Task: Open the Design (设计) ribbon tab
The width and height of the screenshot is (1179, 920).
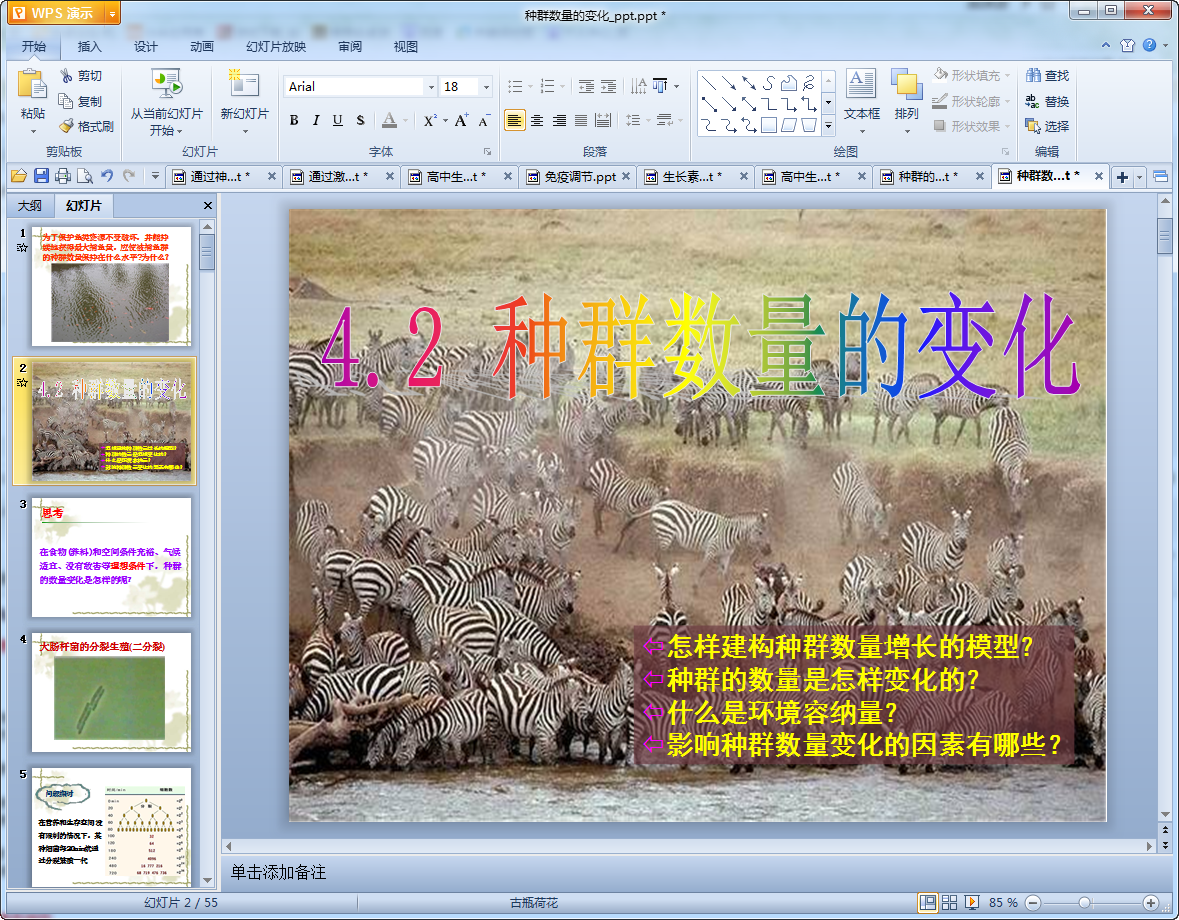Action: [145, 47]
